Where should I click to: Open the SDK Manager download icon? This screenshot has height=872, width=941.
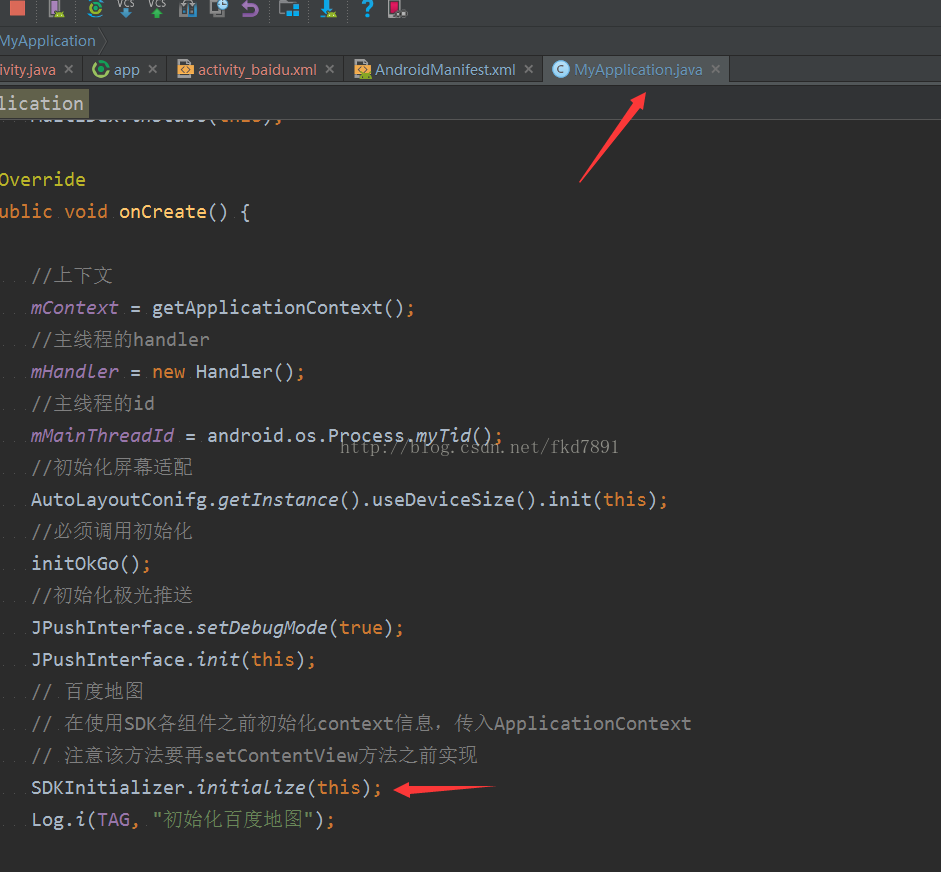tap(328, 9)
